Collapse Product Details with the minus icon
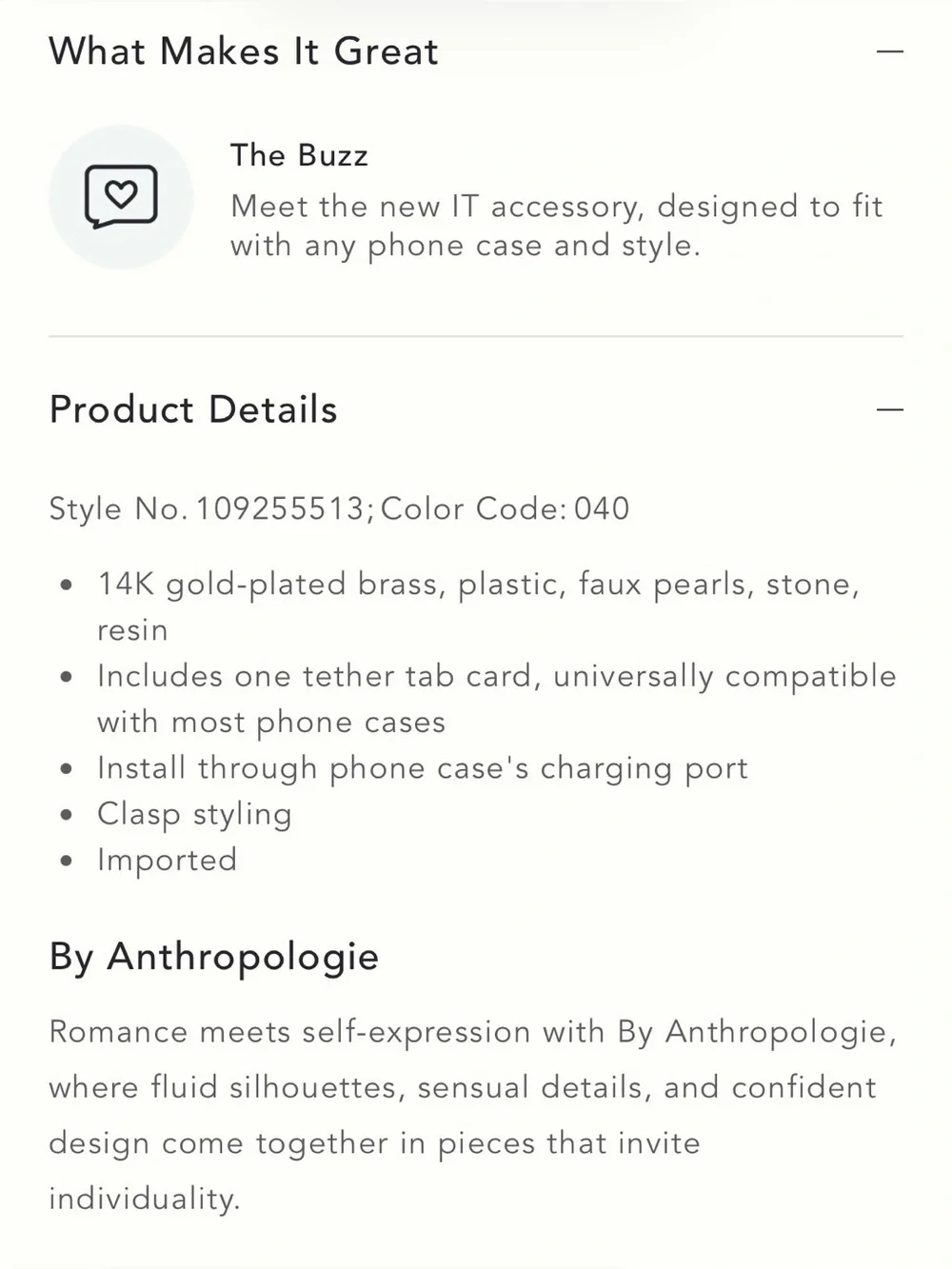 (x=889, y=410)
